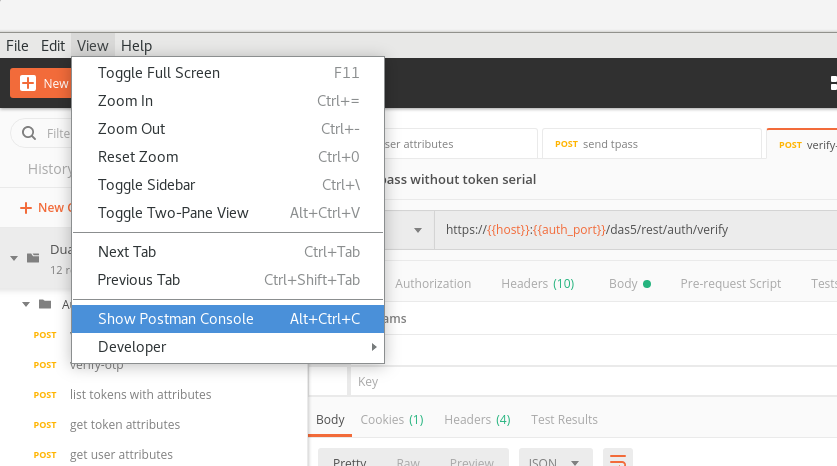
Task: Switch to the 'send tpass' request tab
Action: 610,144
